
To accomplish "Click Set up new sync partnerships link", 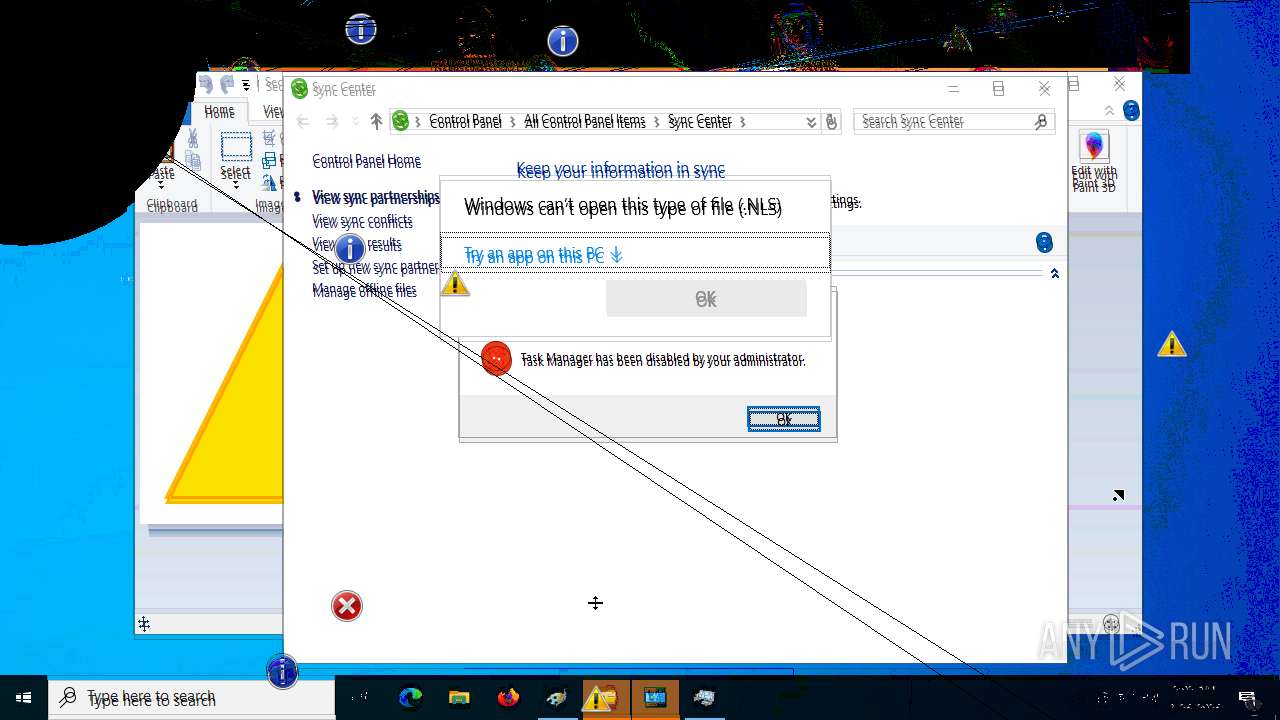I will click(376, 268).
